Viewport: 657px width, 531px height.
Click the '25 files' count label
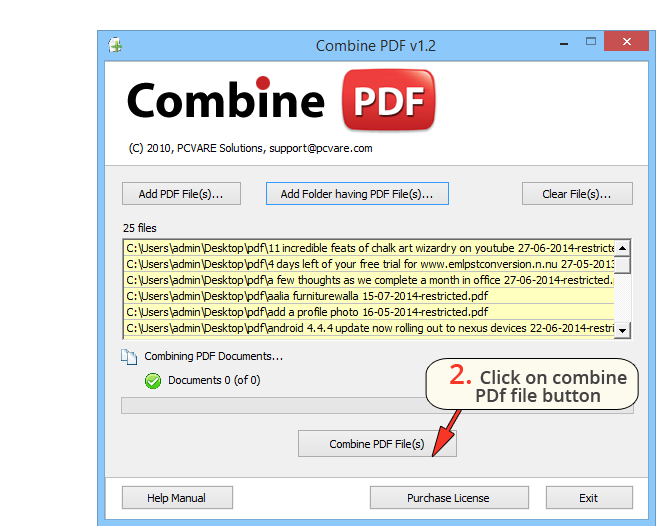[x=140, y=228]
